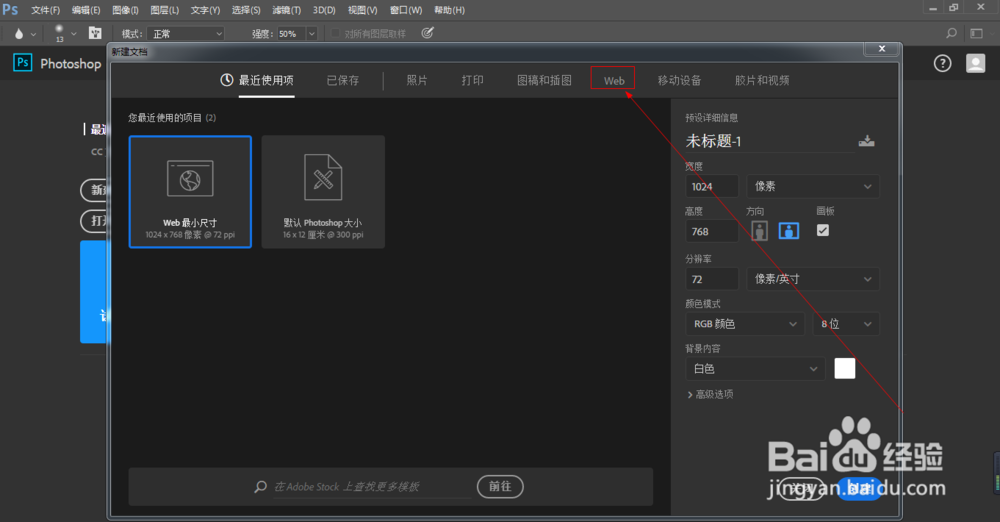Click the user profile avatar icon
1000x522 pixels.
975,63
